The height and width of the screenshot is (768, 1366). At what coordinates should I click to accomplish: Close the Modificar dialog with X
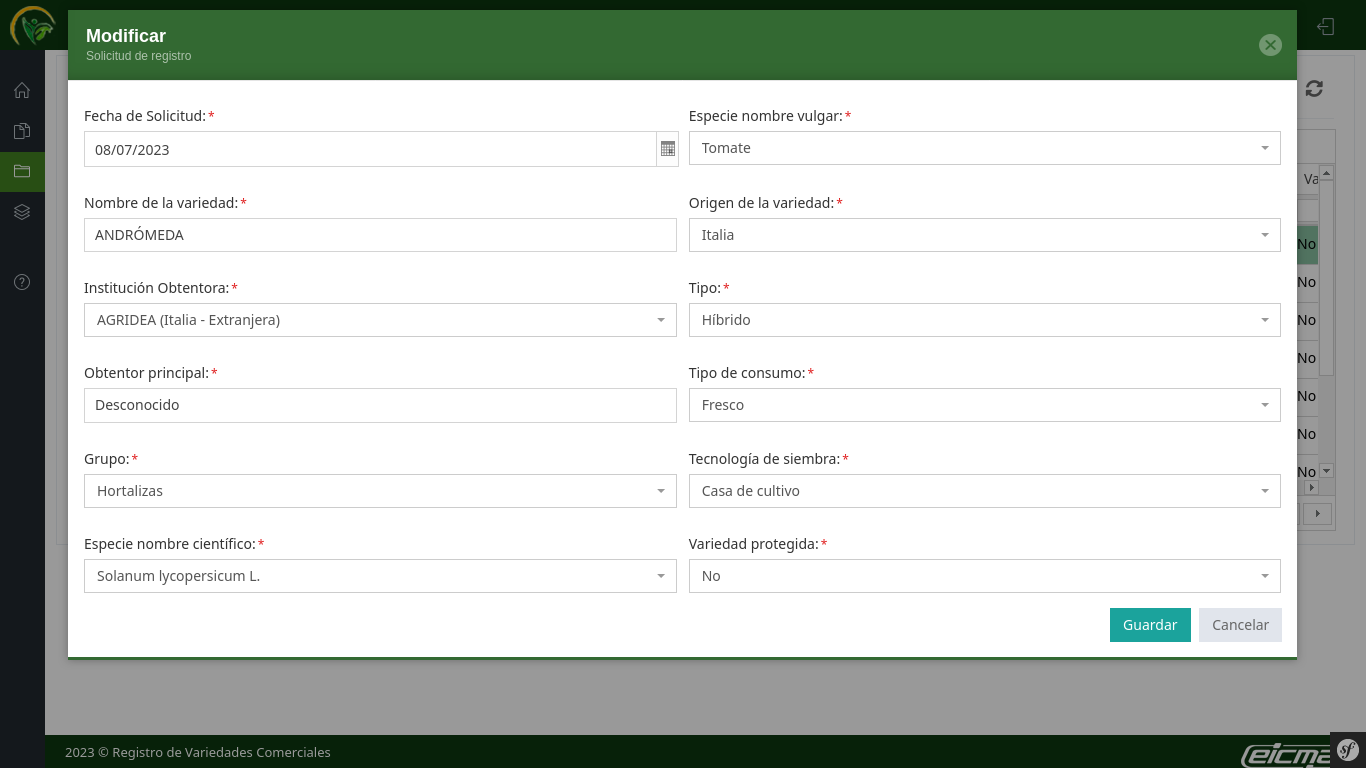(x=1270, y=45)
